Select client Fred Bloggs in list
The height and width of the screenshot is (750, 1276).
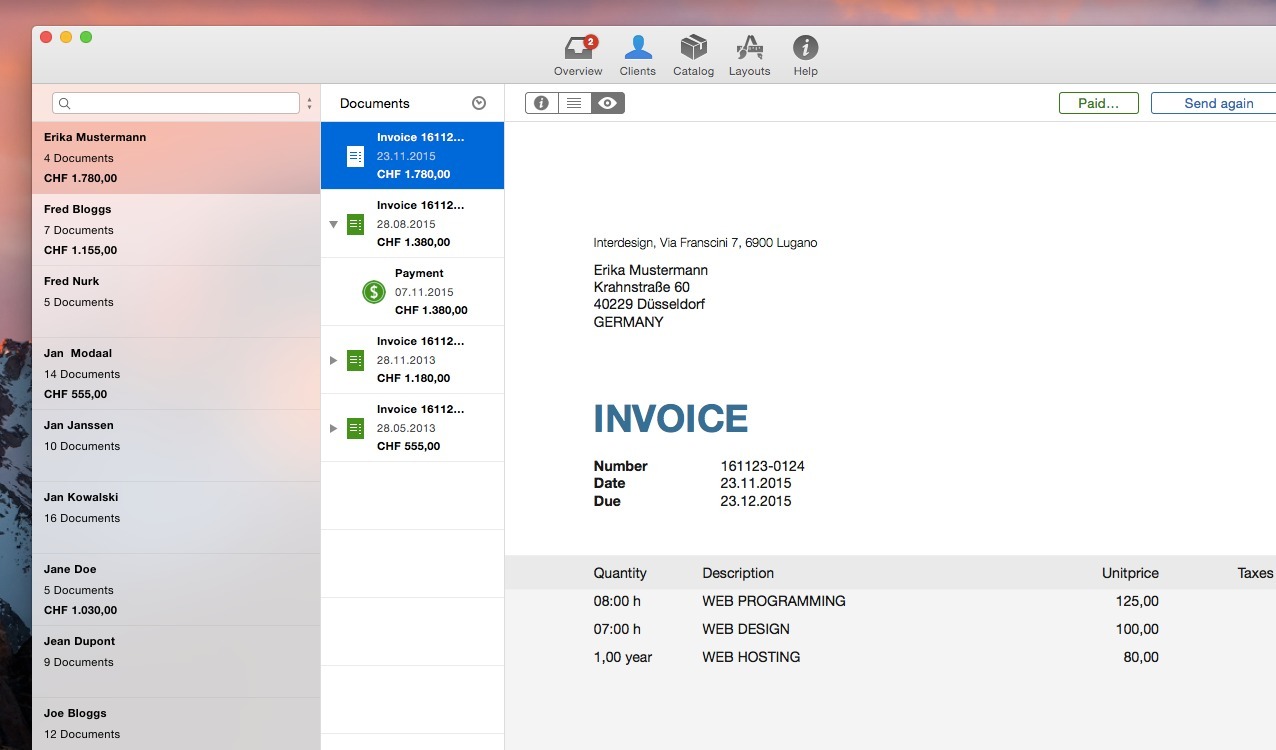tap(176, 229)
